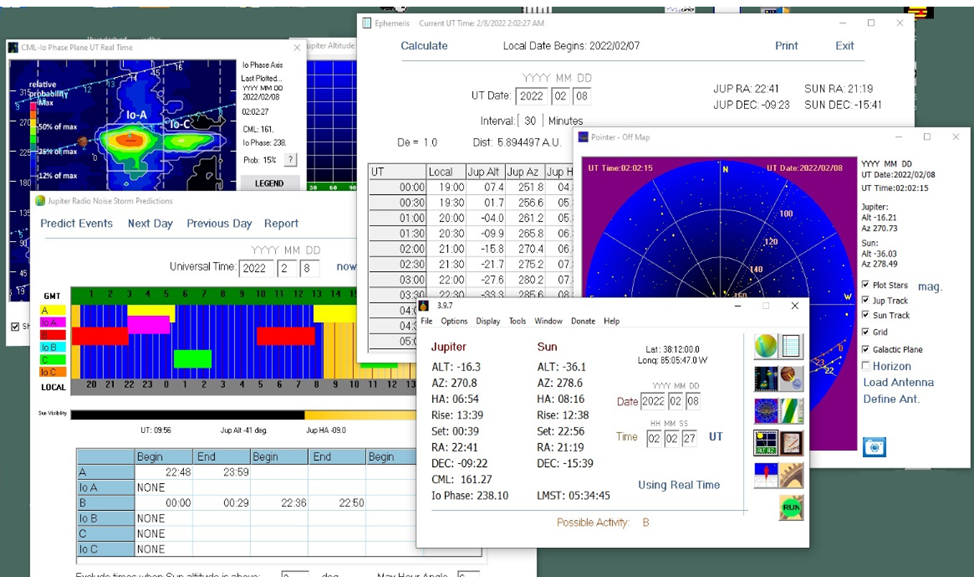Click the Sun Visibility bar
This screenshot has width=974, height=577.
click(242, 415)
